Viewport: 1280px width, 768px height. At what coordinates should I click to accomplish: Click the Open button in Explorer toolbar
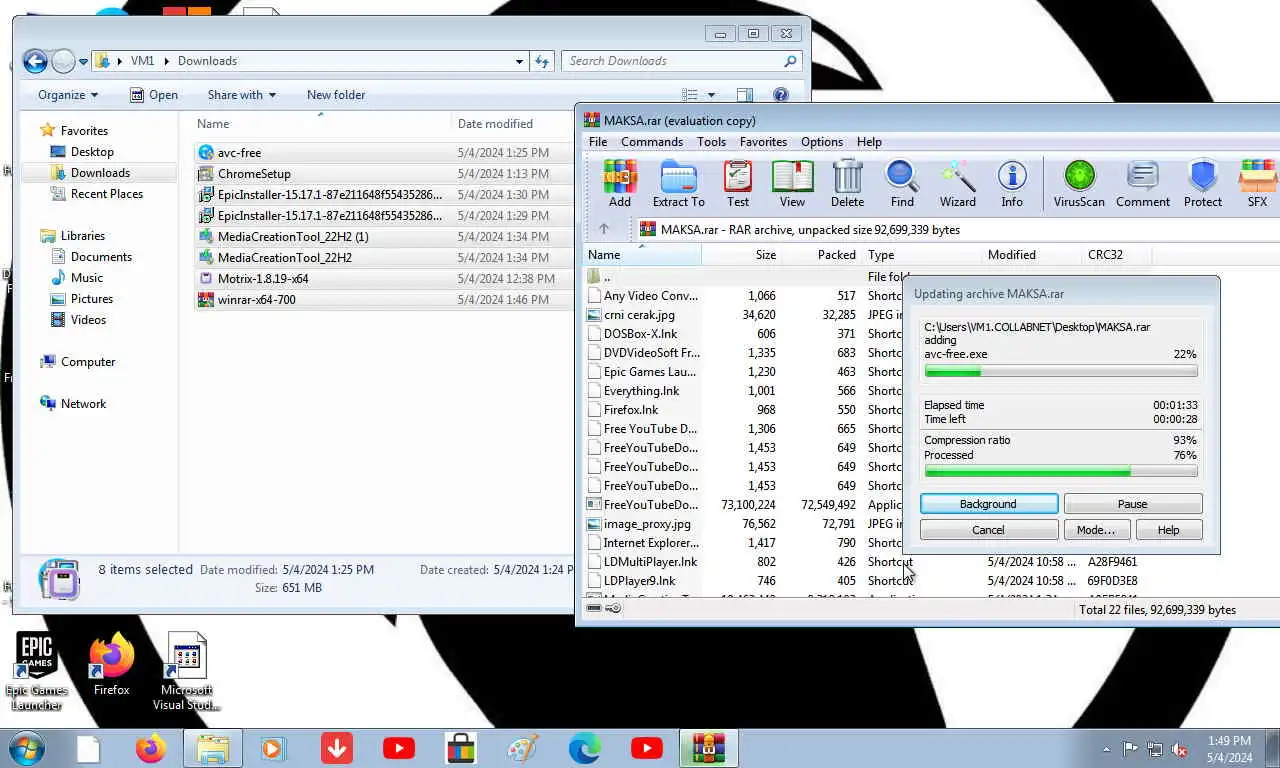click(154, 95)
